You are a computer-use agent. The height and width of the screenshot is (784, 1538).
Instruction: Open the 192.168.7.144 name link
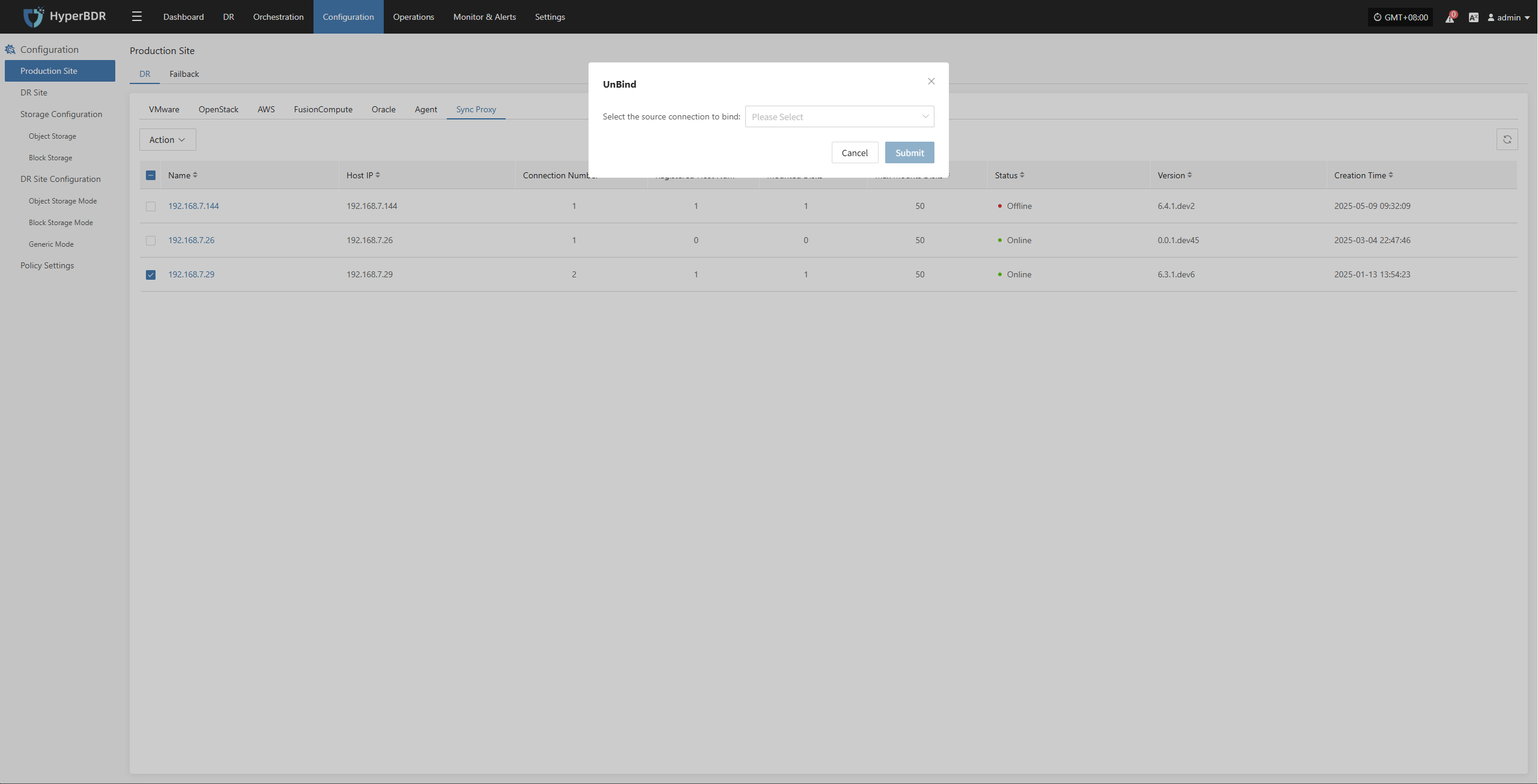click(x=193, y=206)
